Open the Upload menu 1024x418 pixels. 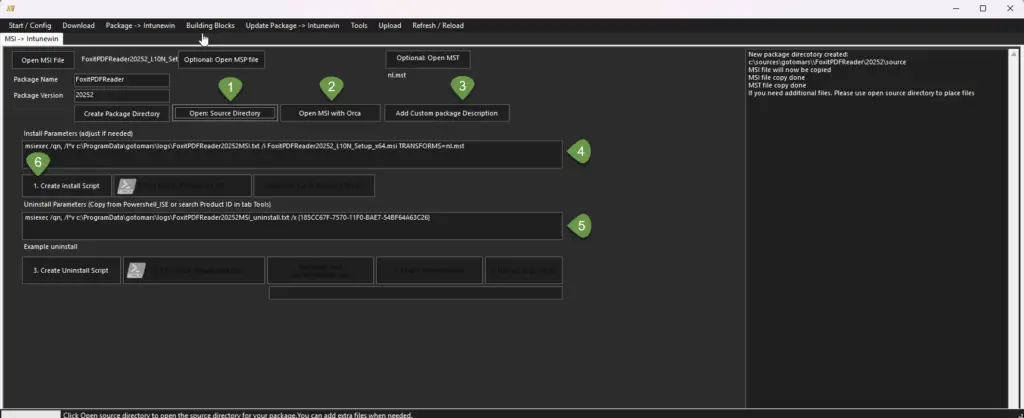390,25
